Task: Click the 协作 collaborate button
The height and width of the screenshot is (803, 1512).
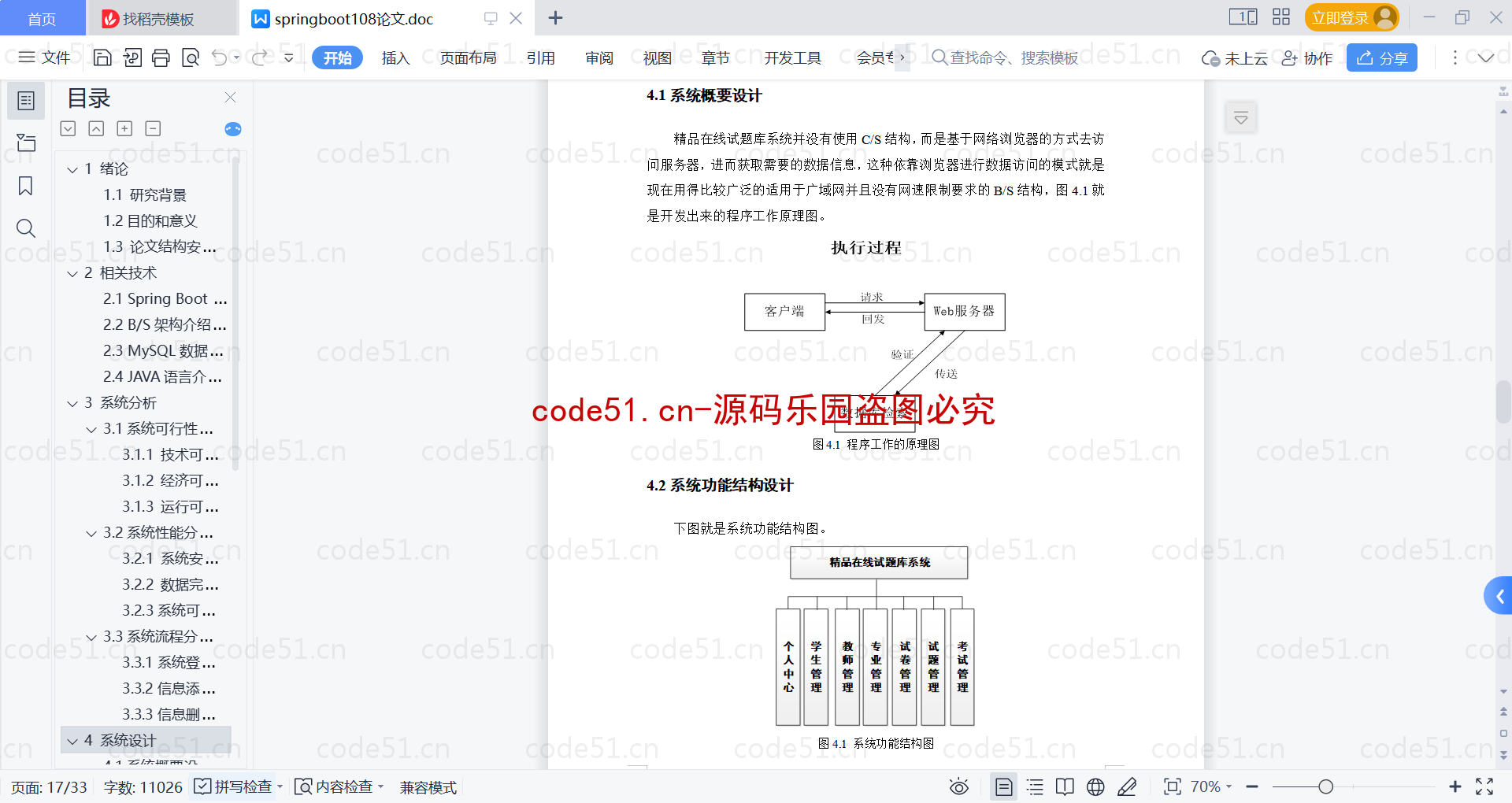Action: point(1307,57)
